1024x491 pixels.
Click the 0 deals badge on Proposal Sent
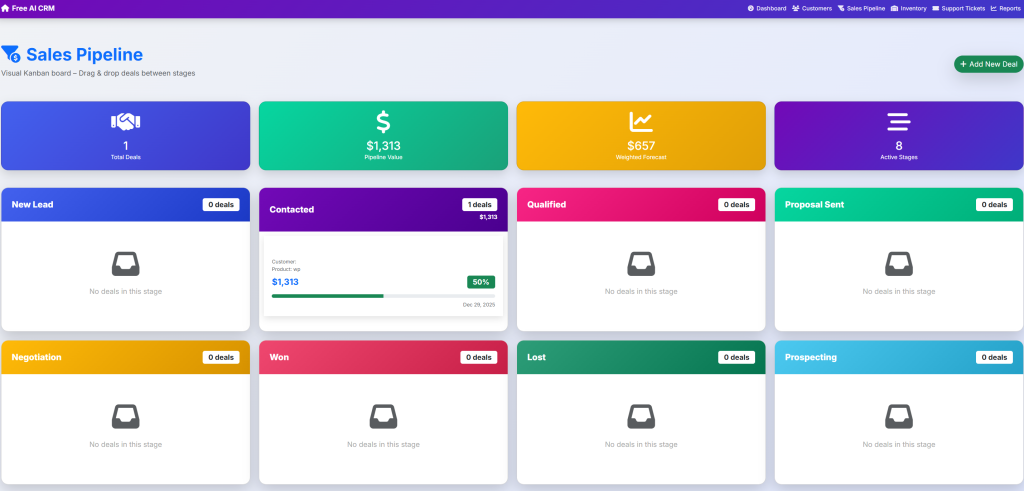click(995, 204)
